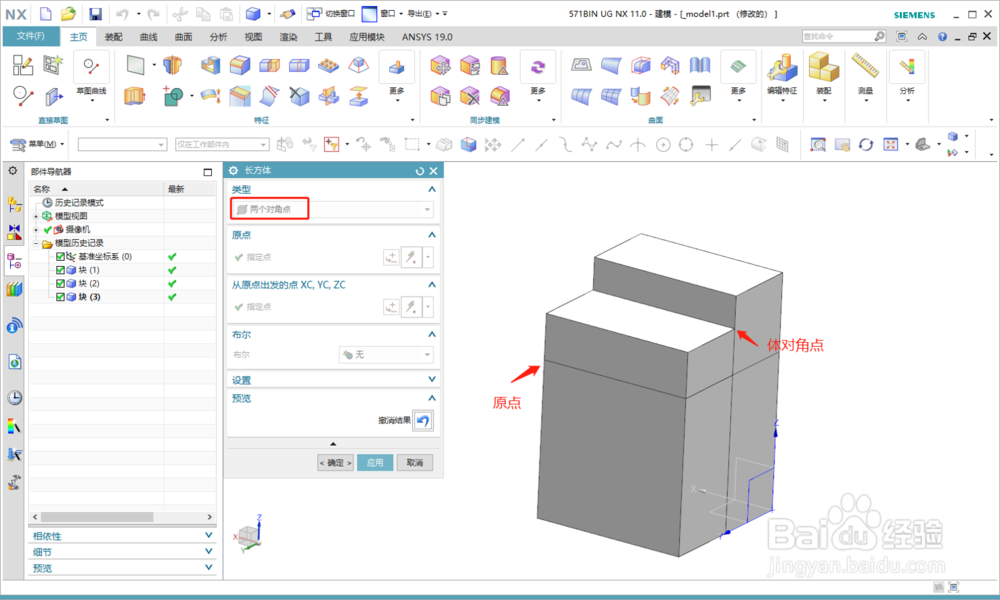Switch to the 分析 ribbon tab
1000x600 pixels.
pyautogui.click(x=218, y=37)
